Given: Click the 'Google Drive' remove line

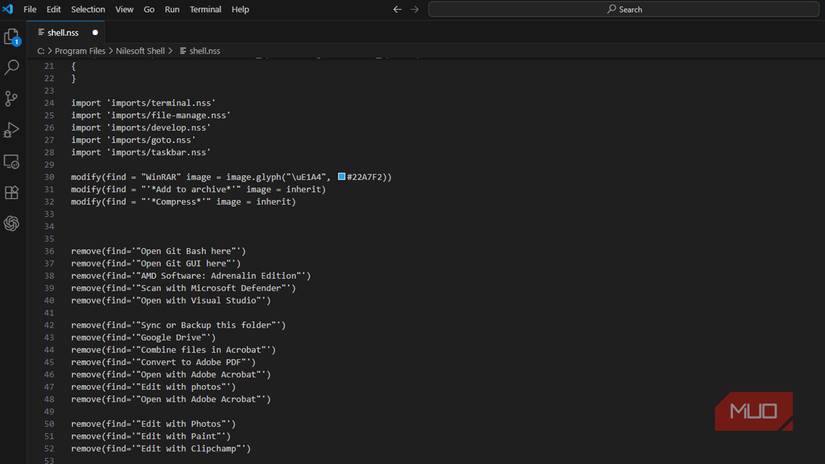Looking at the screenshot, I should click(143, 338).
